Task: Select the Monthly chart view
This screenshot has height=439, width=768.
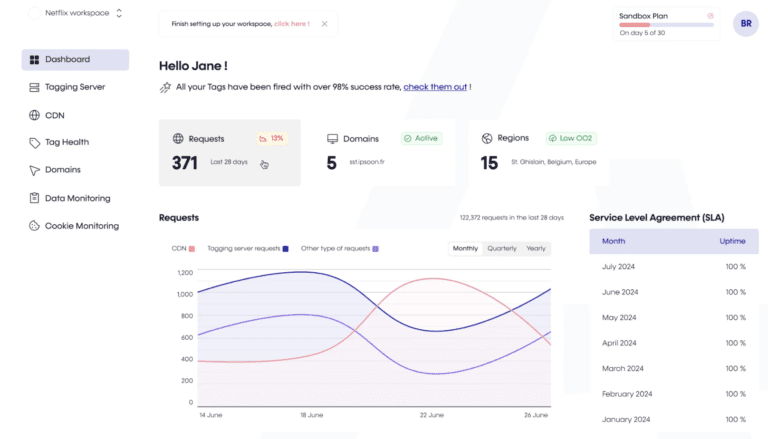Action: tap(465, 248)
